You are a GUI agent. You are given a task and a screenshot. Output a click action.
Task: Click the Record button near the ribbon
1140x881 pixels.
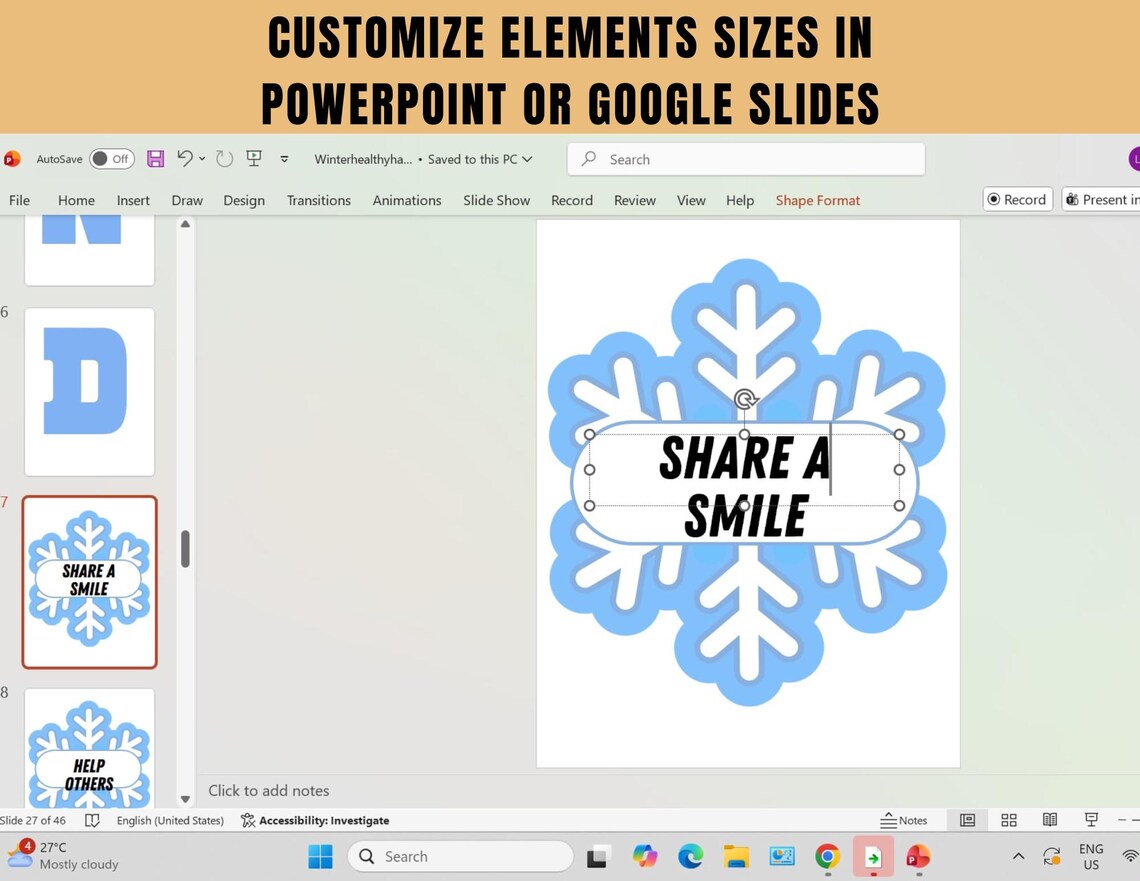click(1017, 199)
